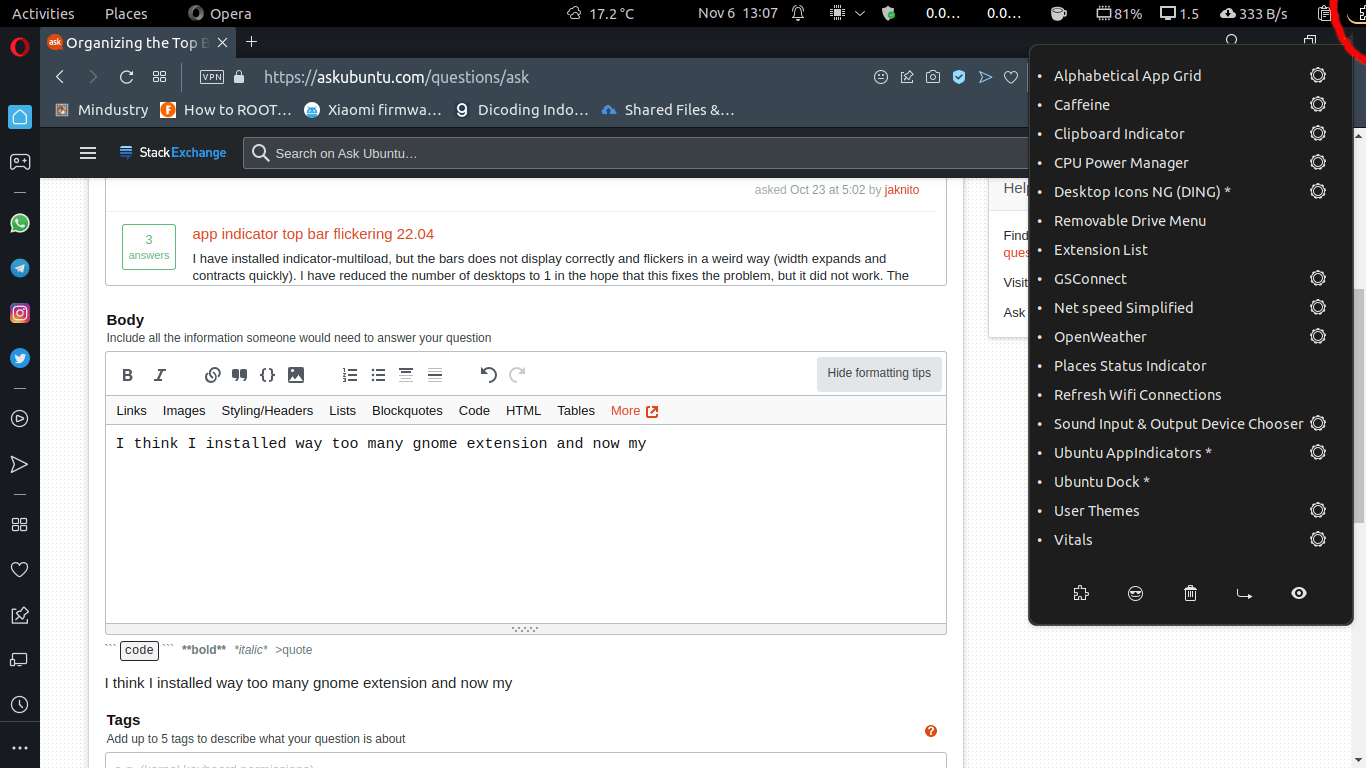Toggle extension visibility with the eye icon
This screenshot has height=768, width=1366.
[x=1298, y=593]
